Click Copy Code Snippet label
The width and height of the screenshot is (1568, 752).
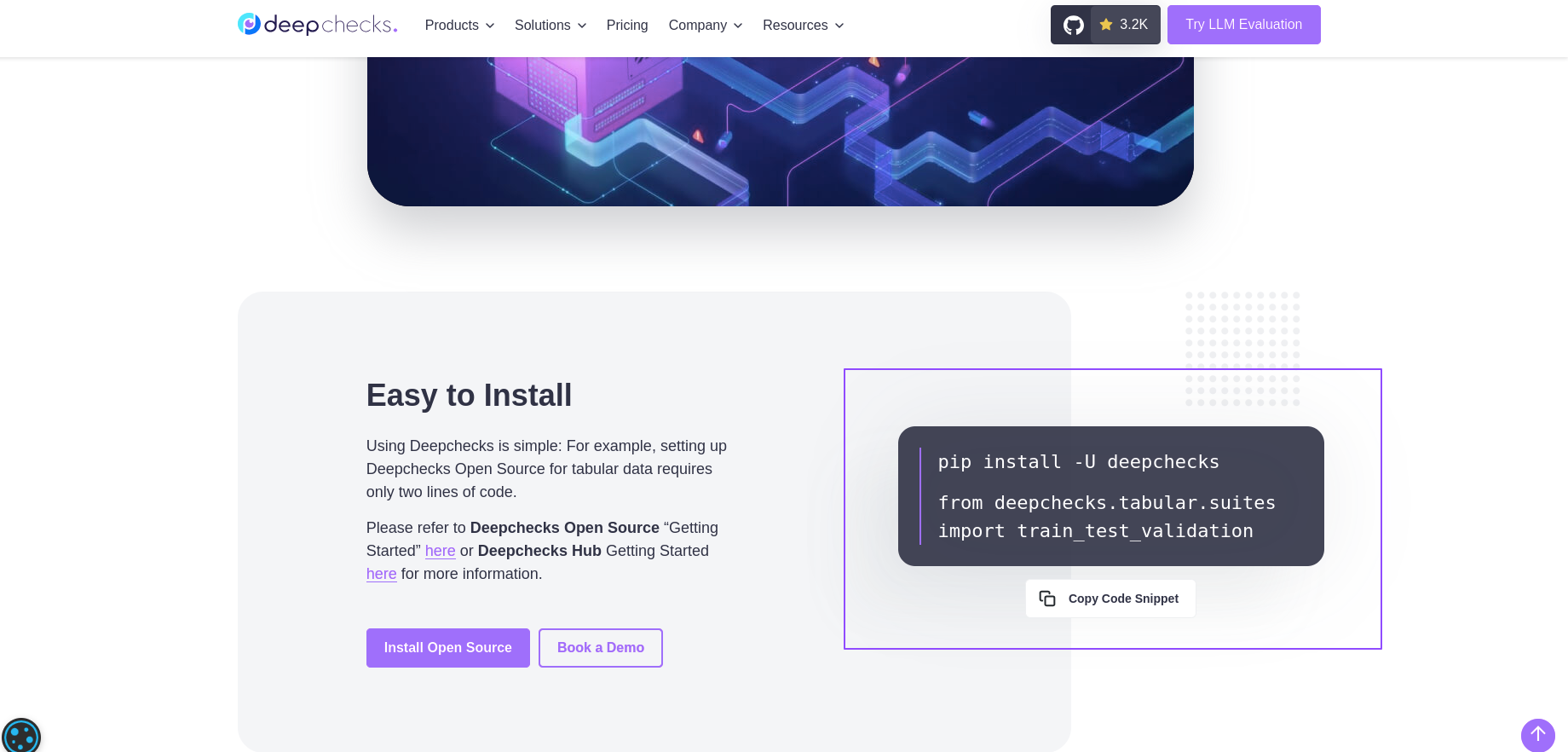point(1123,599)
